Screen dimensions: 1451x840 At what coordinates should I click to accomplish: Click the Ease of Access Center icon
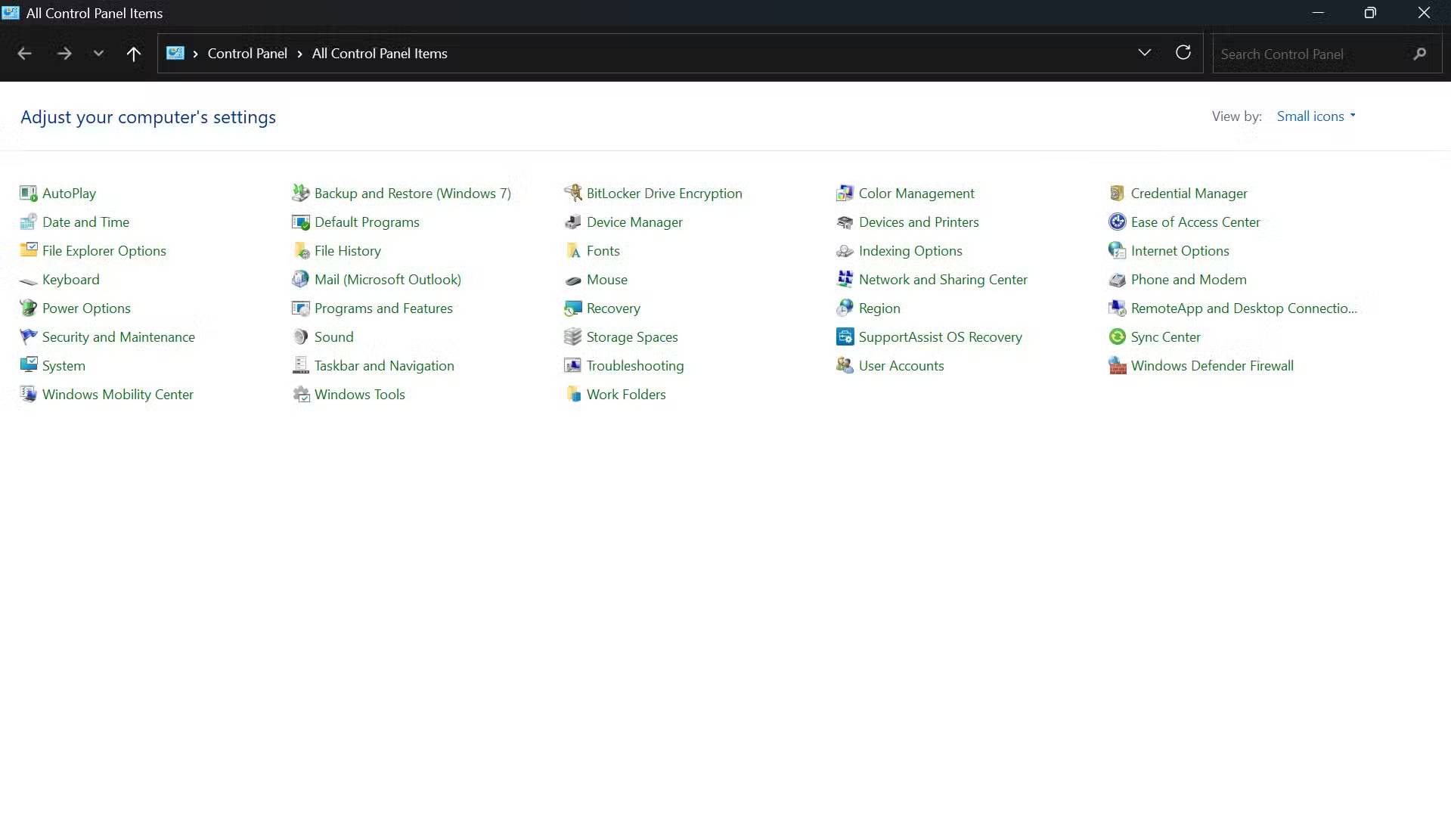click(x=1117, y=222)
